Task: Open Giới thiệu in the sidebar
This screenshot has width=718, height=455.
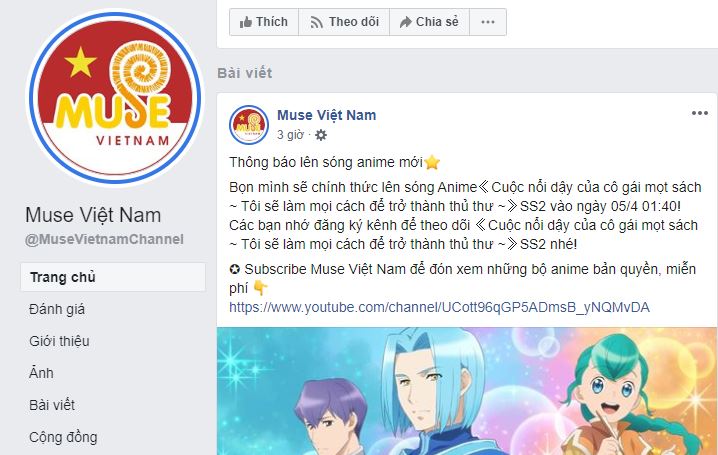Action: pyautogui.click(x=59, y=341)
